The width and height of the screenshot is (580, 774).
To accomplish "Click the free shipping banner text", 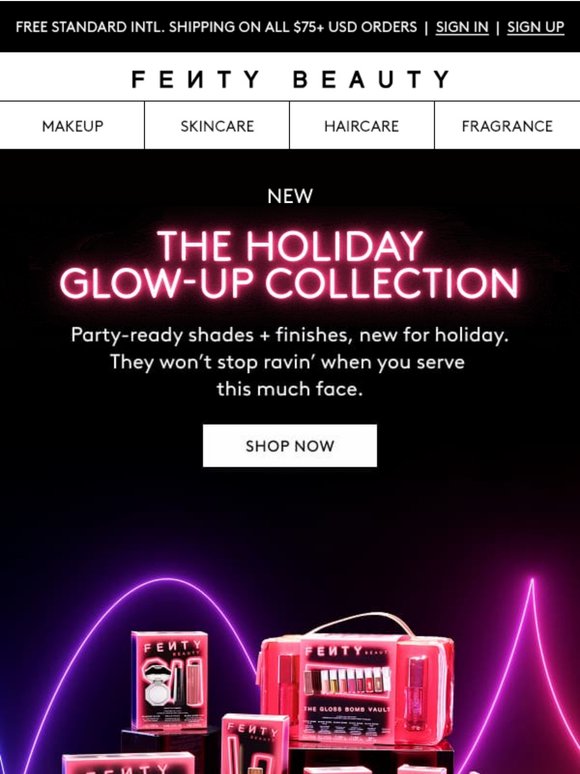I will pyautogui.click(x=216, y=27).
